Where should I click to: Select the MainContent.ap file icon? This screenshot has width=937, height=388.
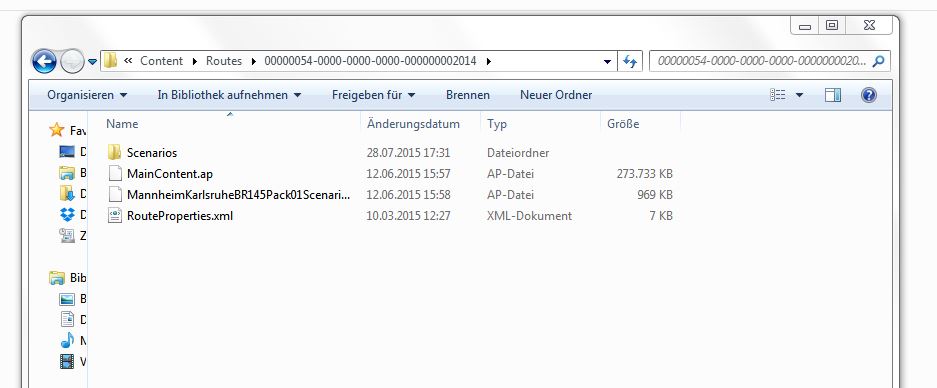point(115,173)
